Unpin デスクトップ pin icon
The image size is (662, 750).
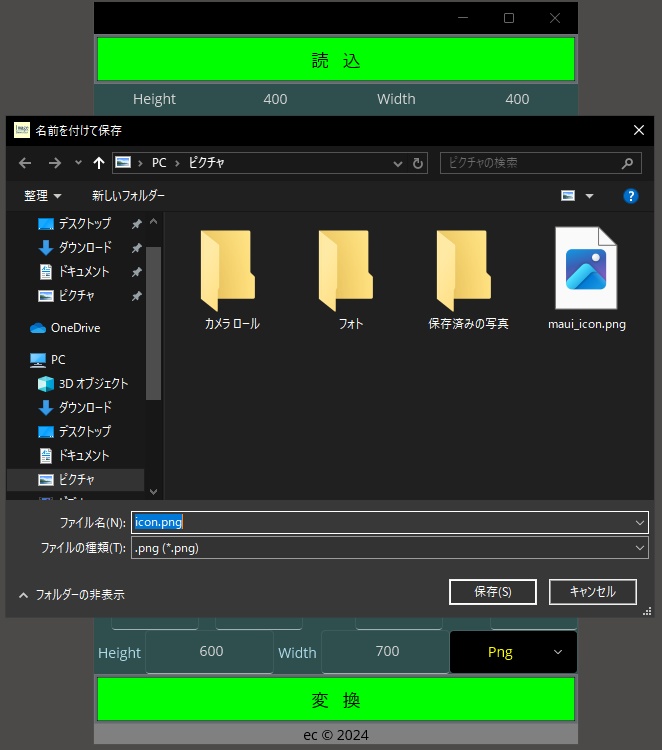137,224
